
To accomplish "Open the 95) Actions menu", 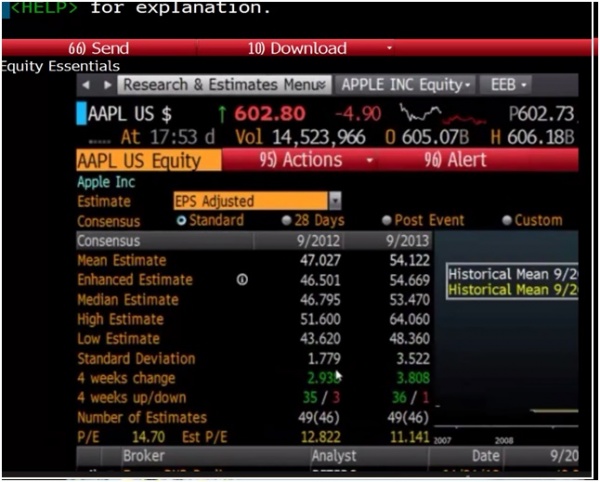I will pos(300,160).
